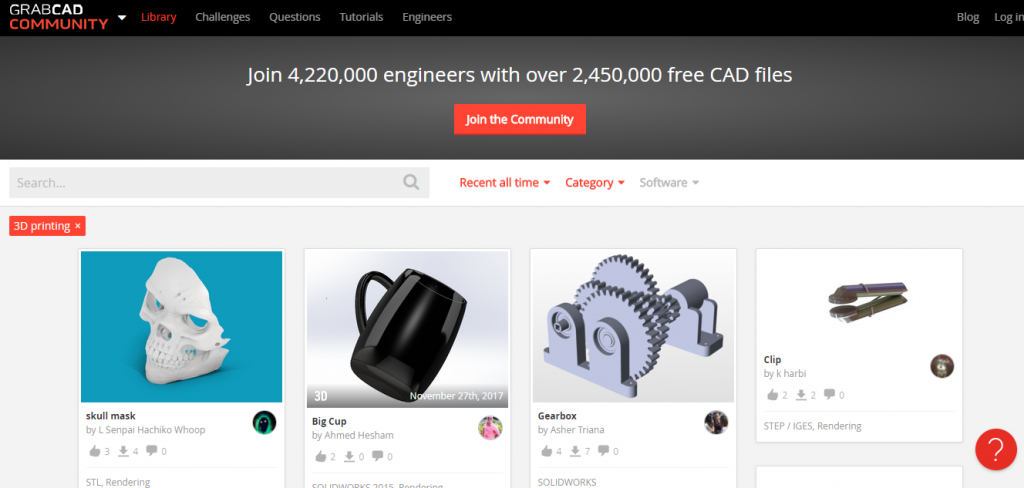Click Ahmed Hesham's avatar on Big Cup

click(490, 428)
